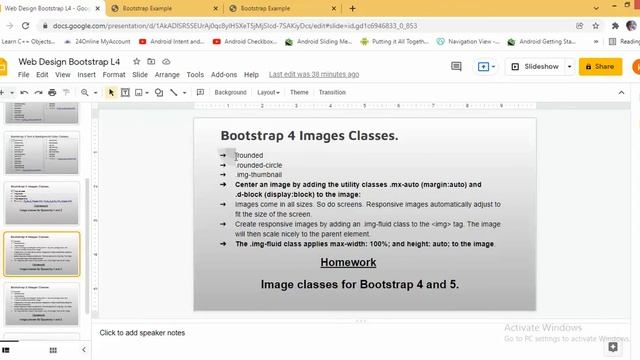Open comment history icon
The image size is (640, 360).
[x=456, y=67]
